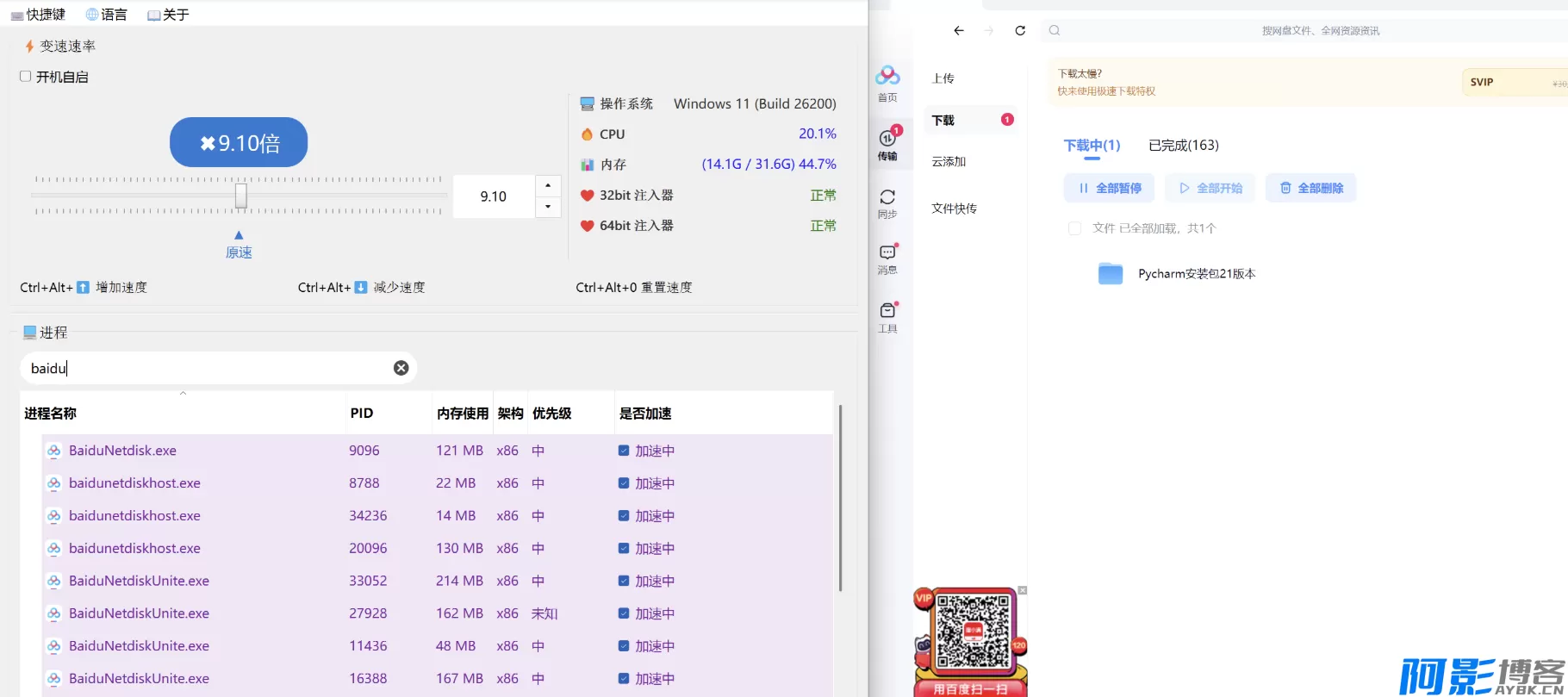
Task: Increase speed value with up stepper arrow
Action: pyautogui.click(x=548, y=186)
